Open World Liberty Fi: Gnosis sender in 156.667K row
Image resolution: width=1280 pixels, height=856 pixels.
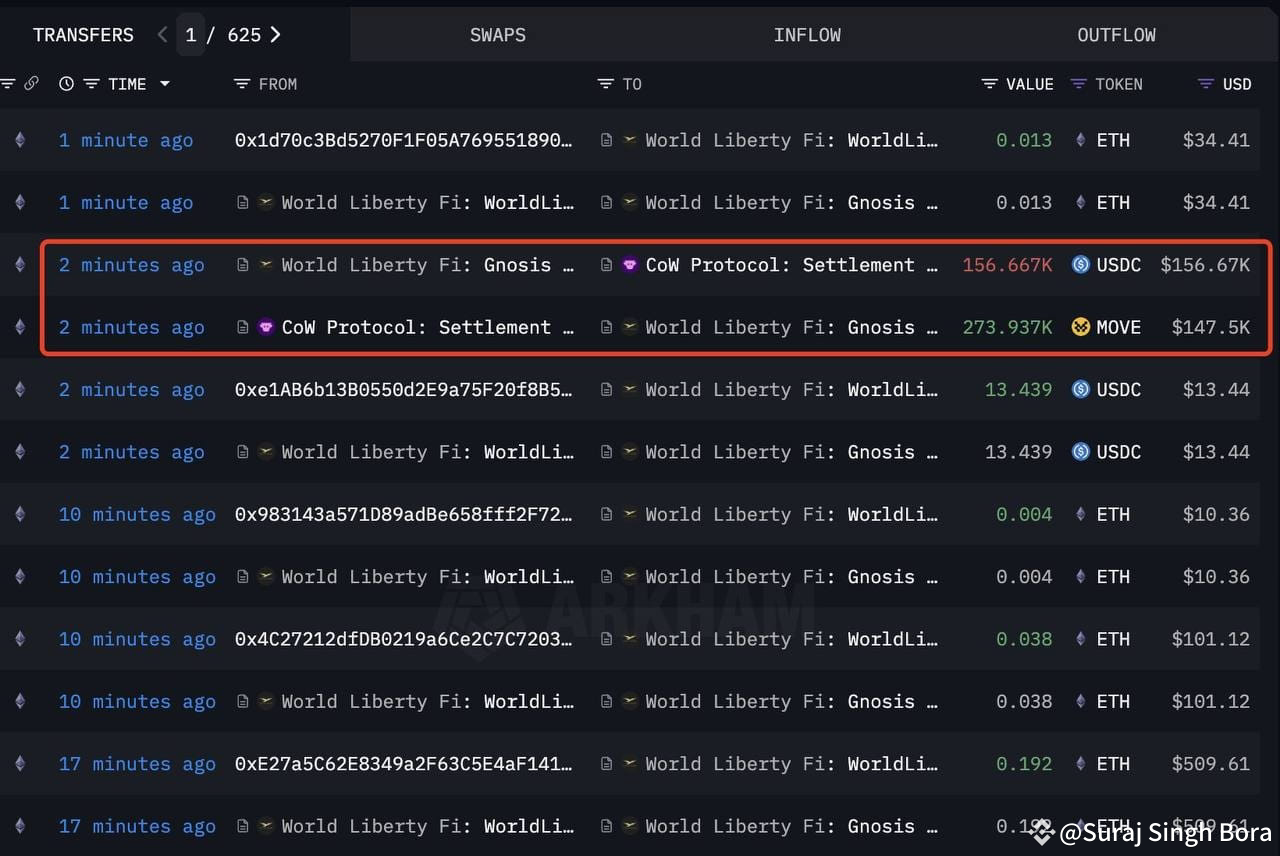[x=428, y=265]
